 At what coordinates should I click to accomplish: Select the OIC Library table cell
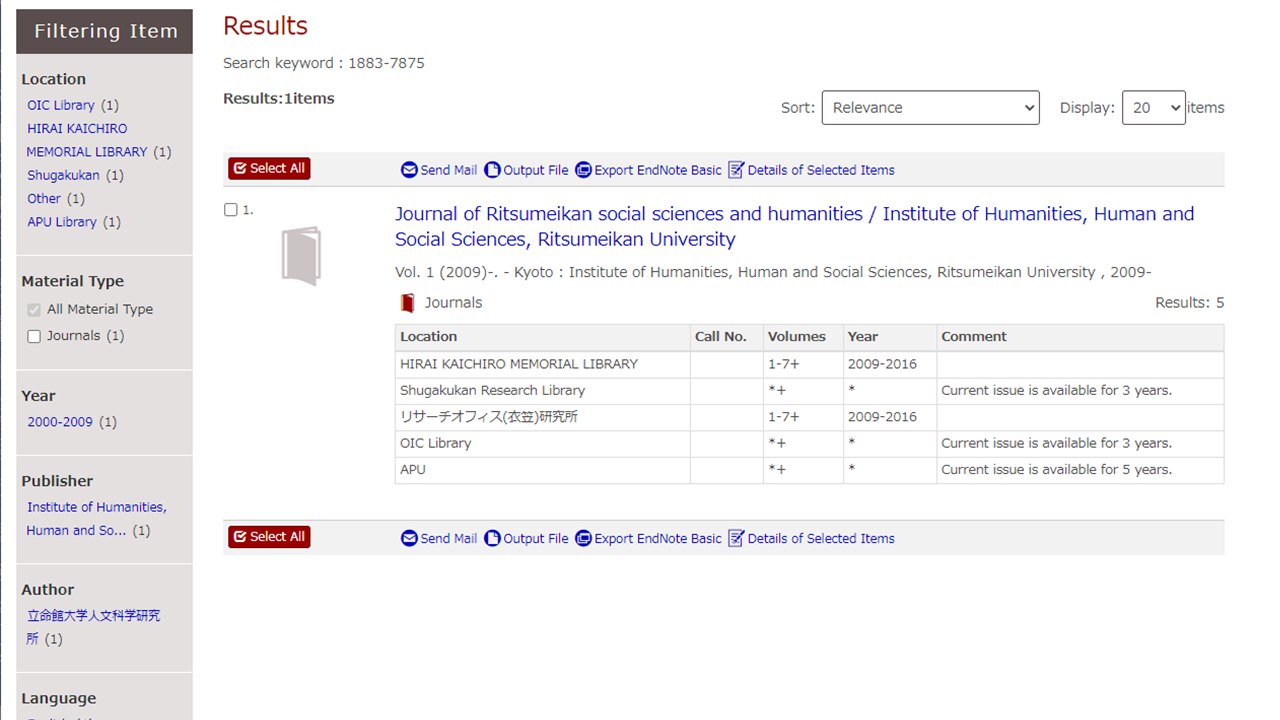[x=543, y=443]
